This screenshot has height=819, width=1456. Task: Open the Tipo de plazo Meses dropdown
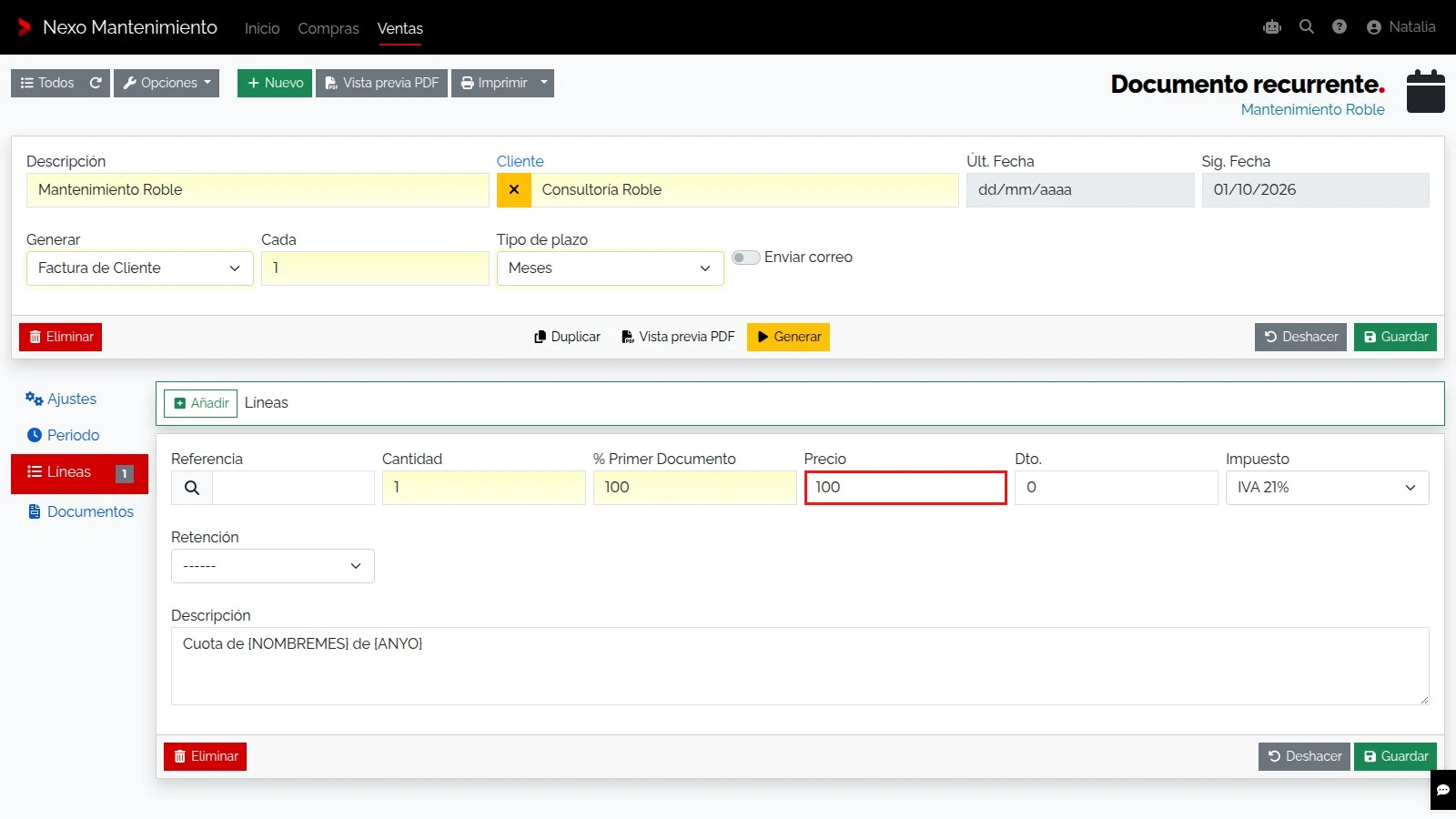[x=611, y=268]
